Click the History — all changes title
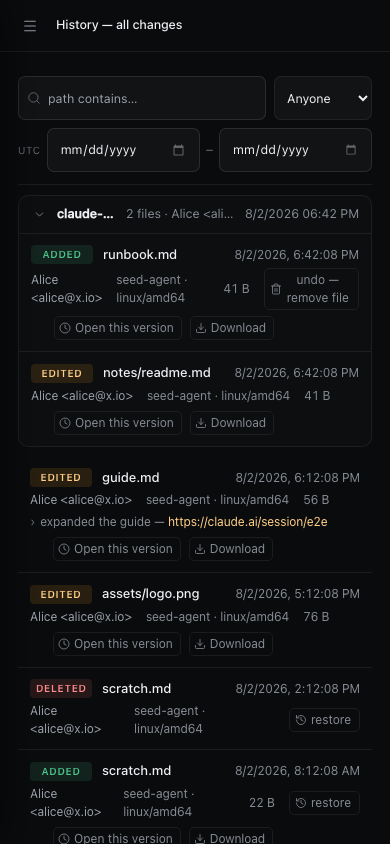Viewport: 390px width, 844px height. click(119, 25)
